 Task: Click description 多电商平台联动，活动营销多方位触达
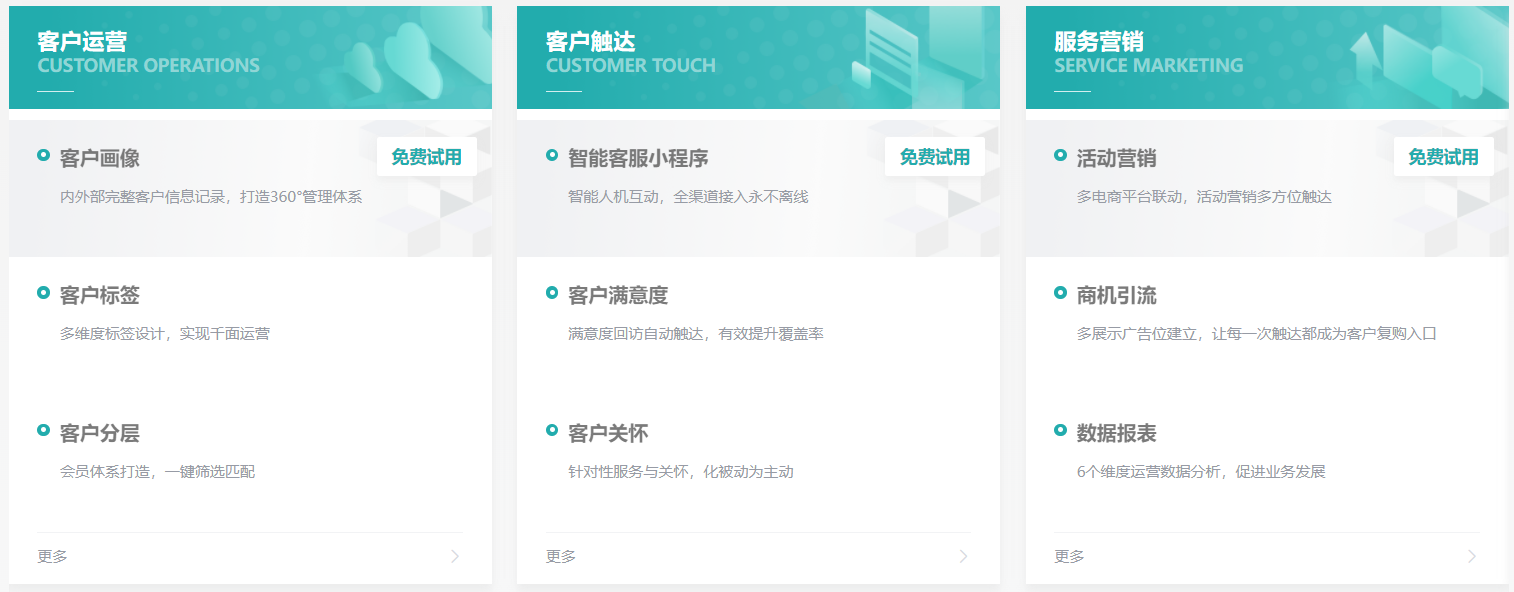(1204, 197)
